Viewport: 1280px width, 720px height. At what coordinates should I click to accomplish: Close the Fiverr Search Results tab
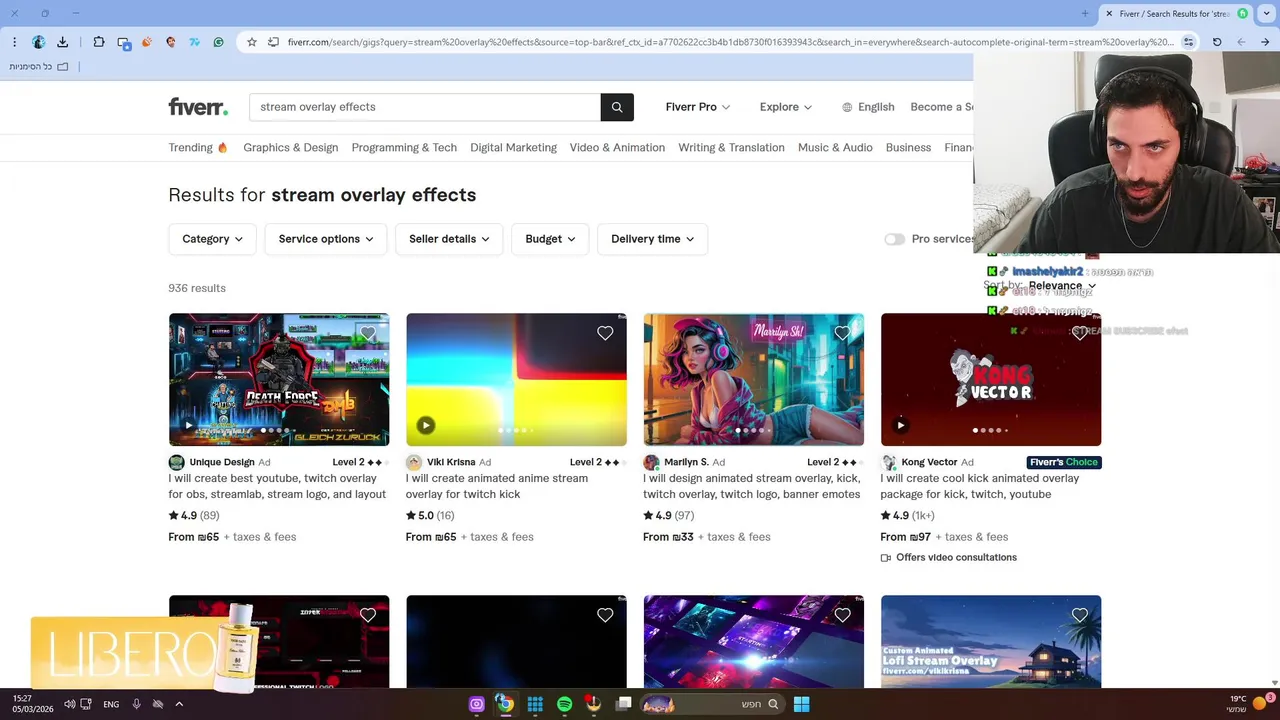(1109, 14)
